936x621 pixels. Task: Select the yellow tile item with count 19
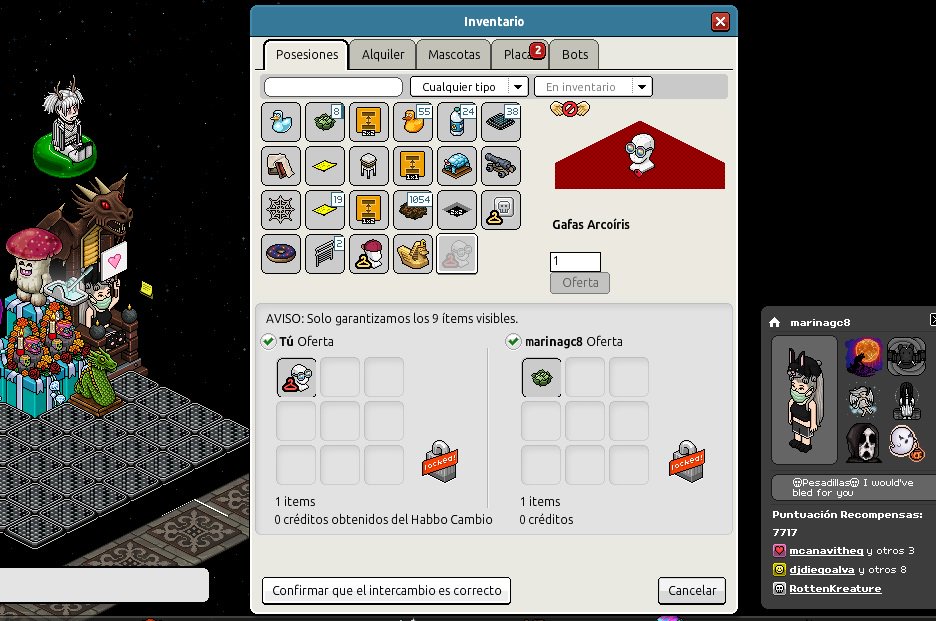[x=325, y=210]
